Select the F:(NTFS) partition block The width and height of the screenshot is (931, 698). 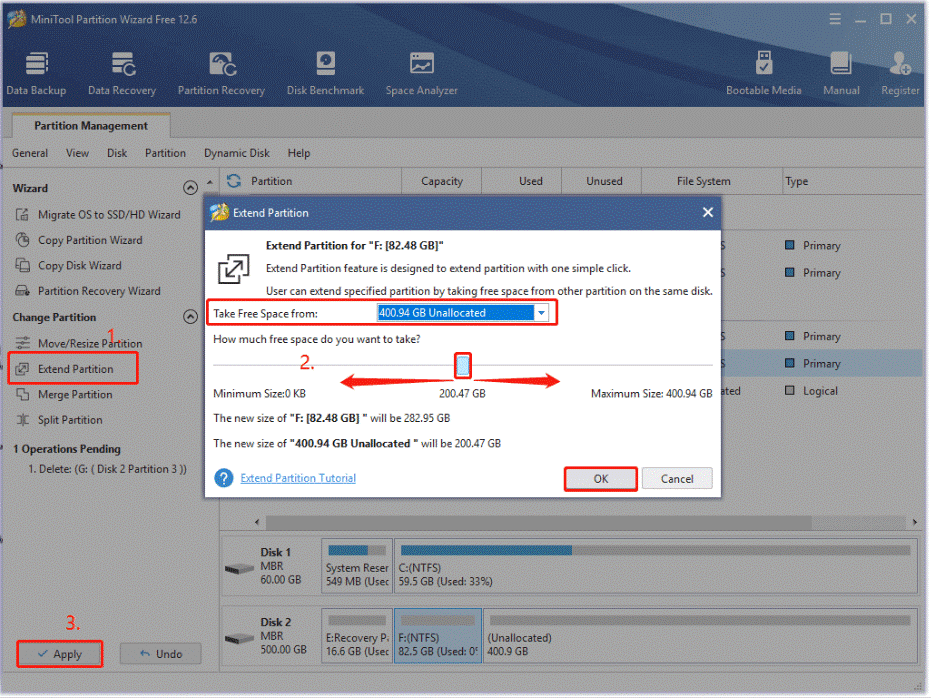(x=438, y=636)
